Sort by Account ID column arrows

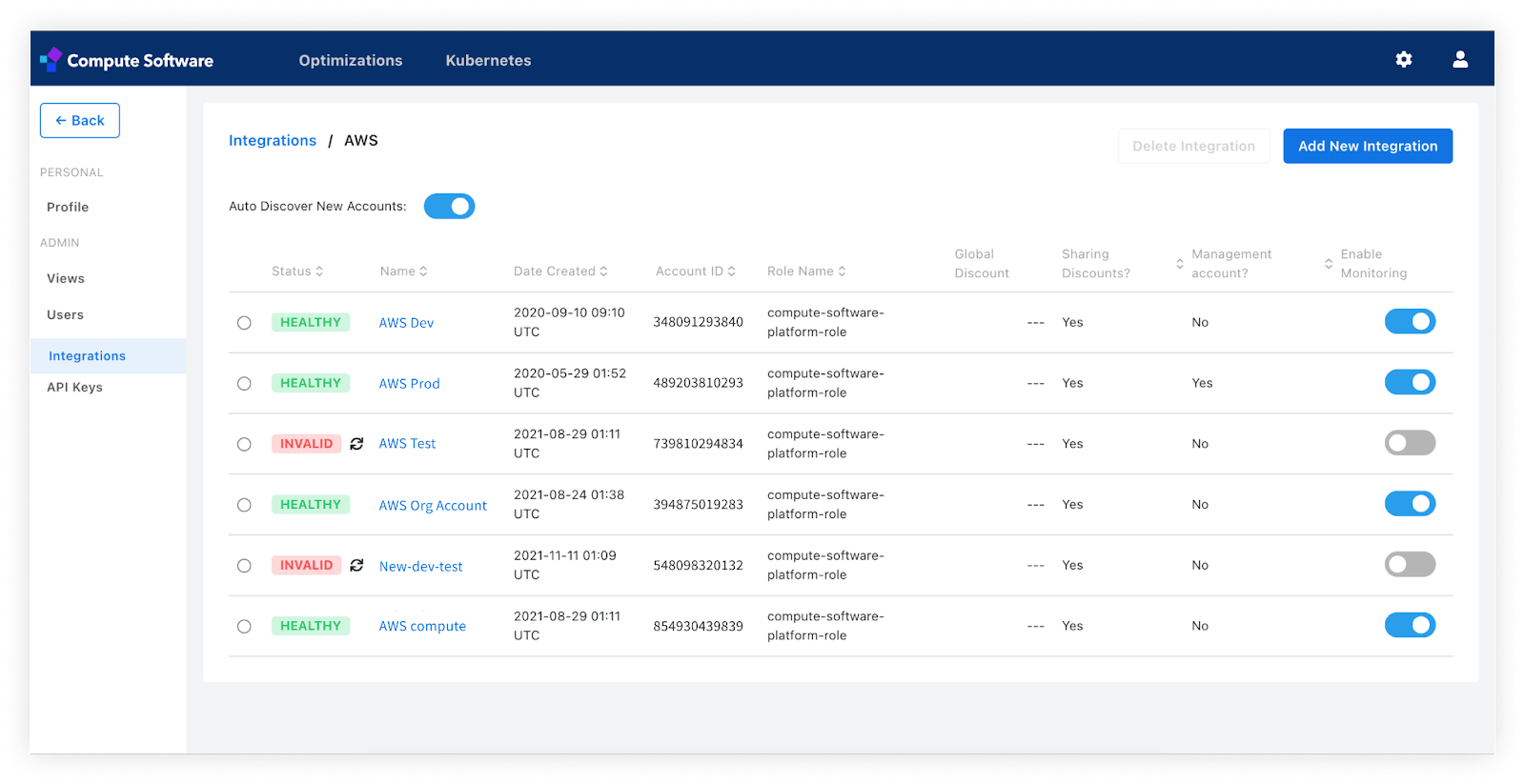[x=731, y=271]
